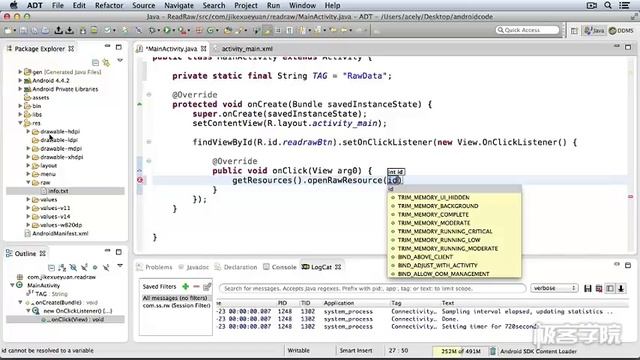The height and width of the screenshot is (360, 640).
Task: Expand the values-v11 folder
Action: tap(28, 208)
